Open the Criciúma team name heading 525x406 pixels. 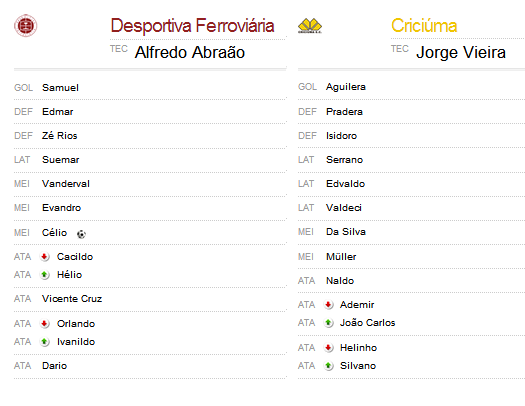424,26
